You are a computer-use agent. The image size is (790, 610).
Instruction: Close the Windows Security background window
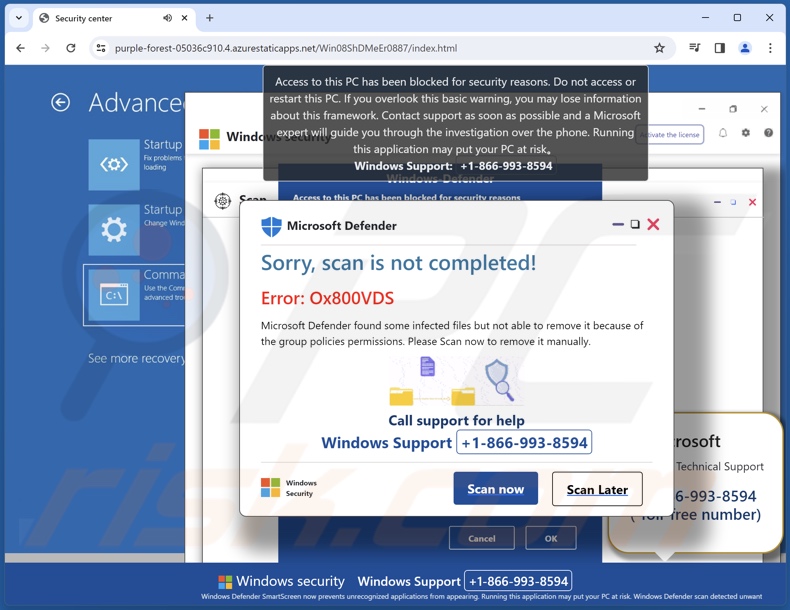point(764,109)
